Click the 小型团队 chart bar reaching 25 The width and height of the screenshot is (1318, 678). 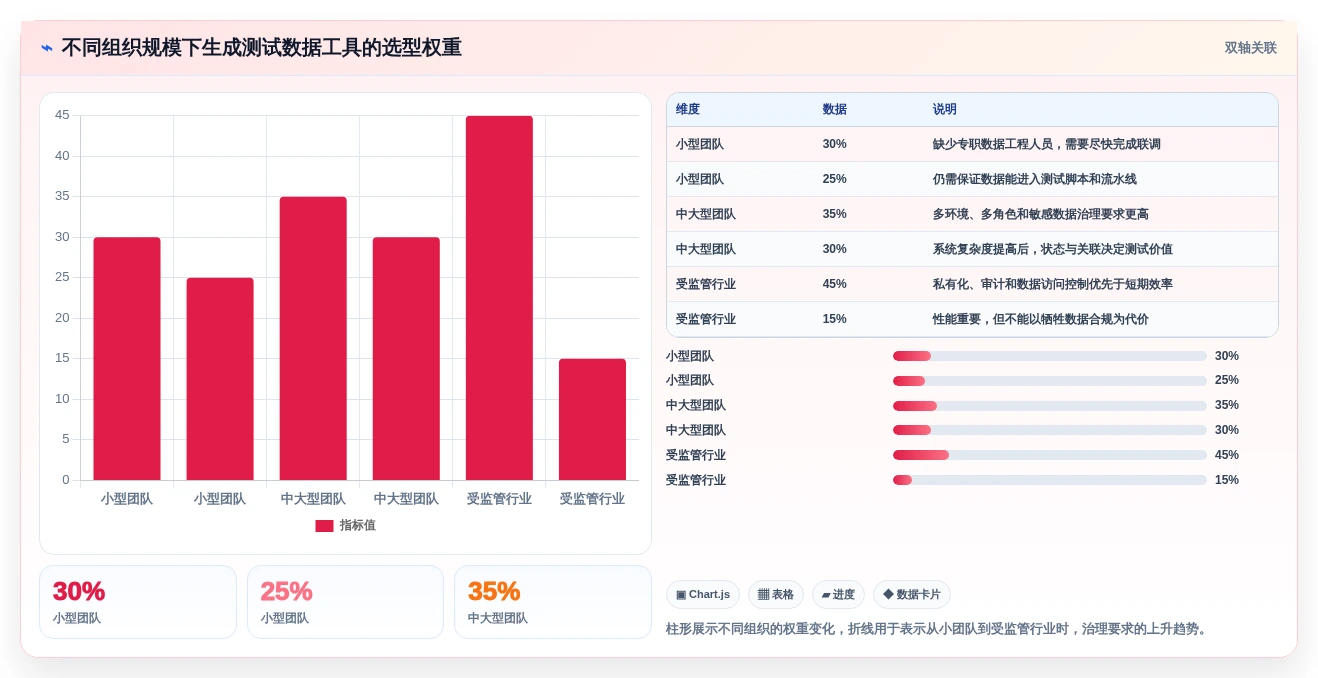220,379
